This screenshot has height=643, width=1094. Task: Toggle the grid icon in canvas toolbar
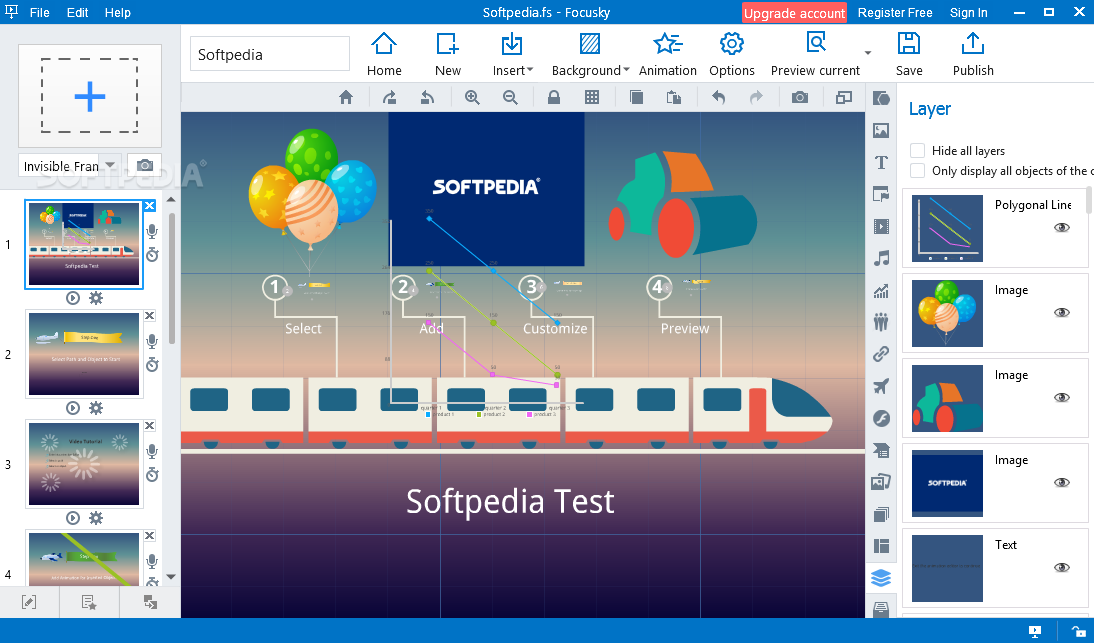(592, 98)
